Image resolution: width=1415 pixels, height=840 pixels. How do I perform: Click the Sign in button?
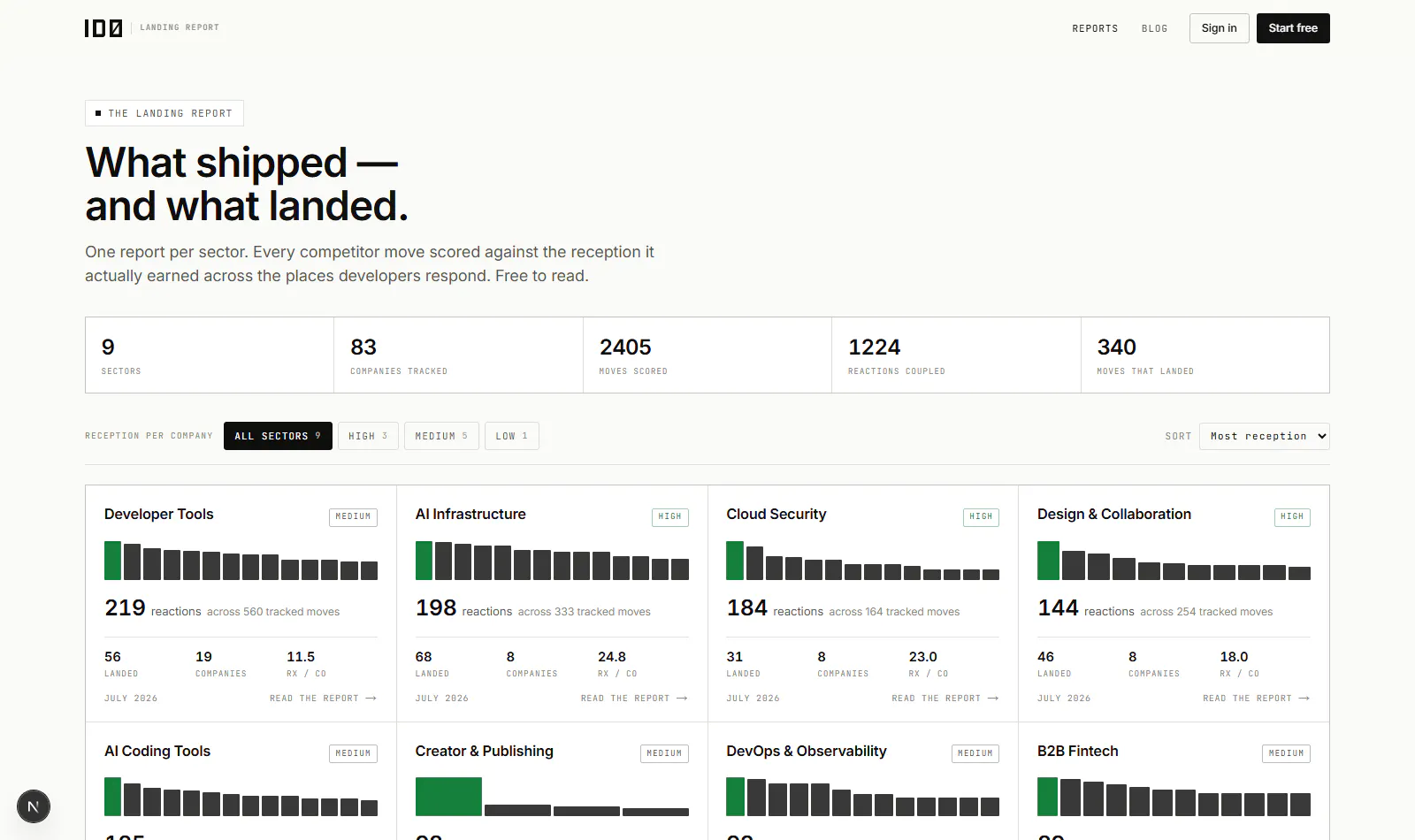pyautogui.click(x=1219, y=28)
